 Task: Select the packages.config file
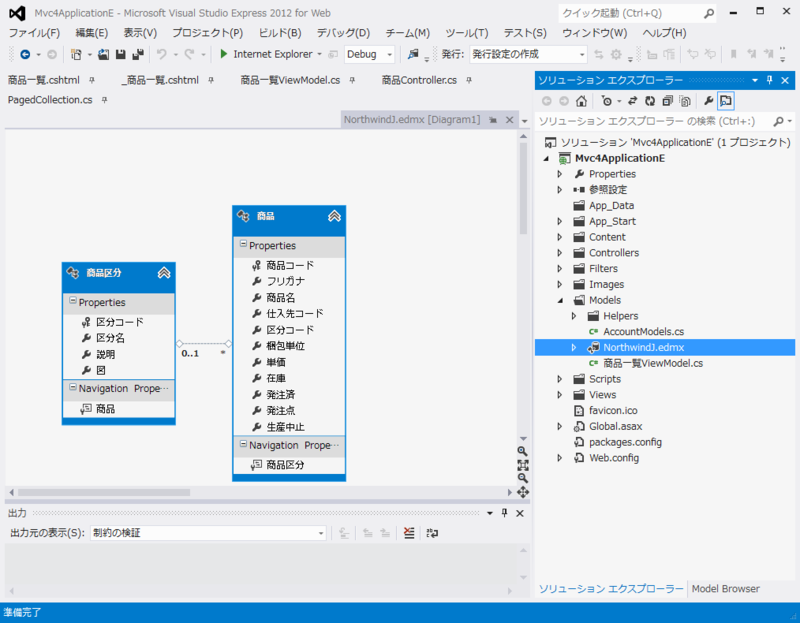click(x=625, y=442)
